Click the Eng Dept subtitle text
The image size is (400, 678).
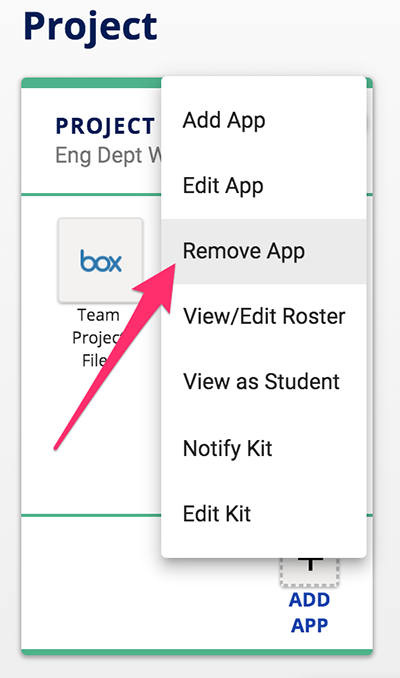pyautogui.click(x=108, y=156)
